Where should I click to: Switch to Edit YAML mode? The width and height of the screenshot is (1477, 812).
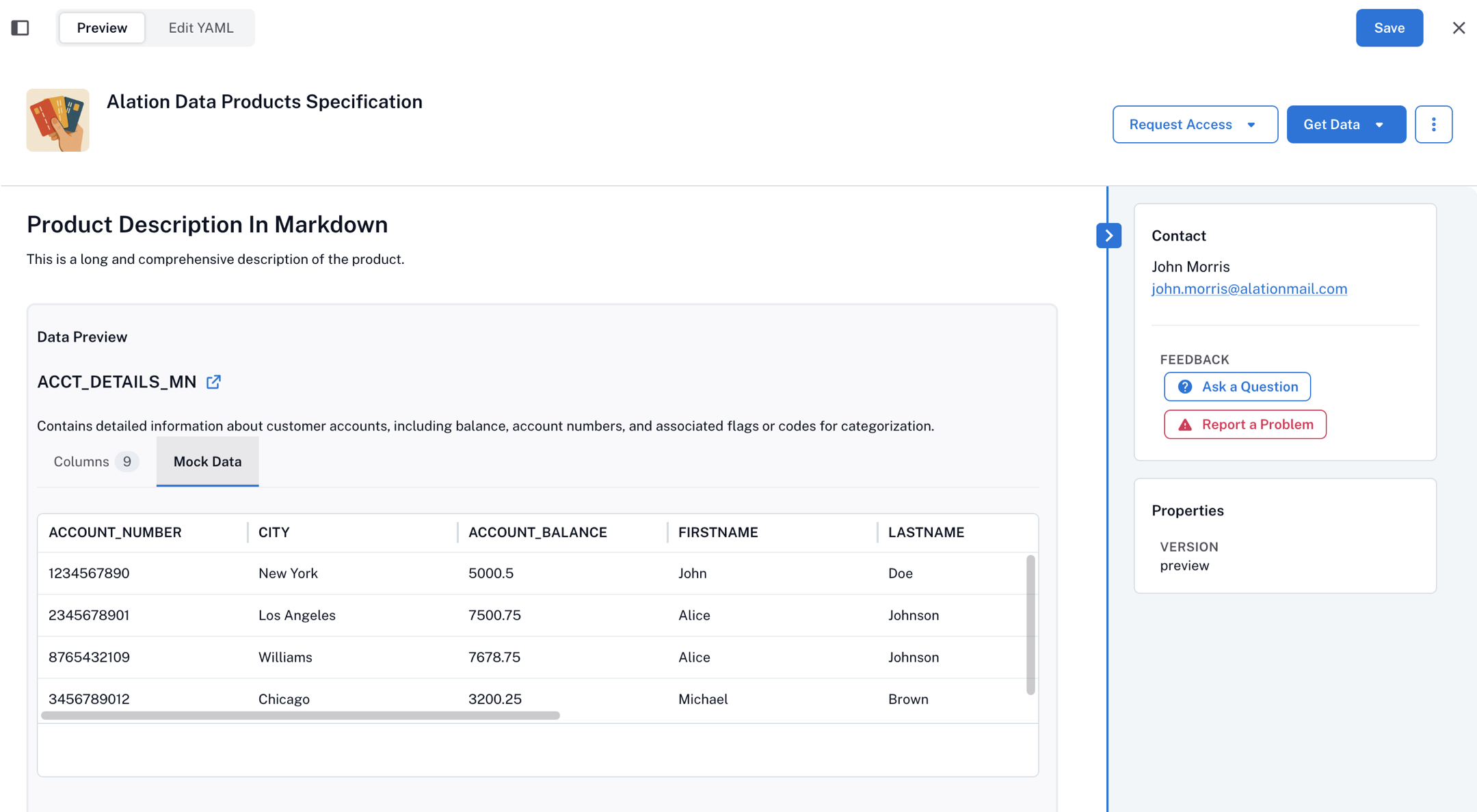click(201, 27)
